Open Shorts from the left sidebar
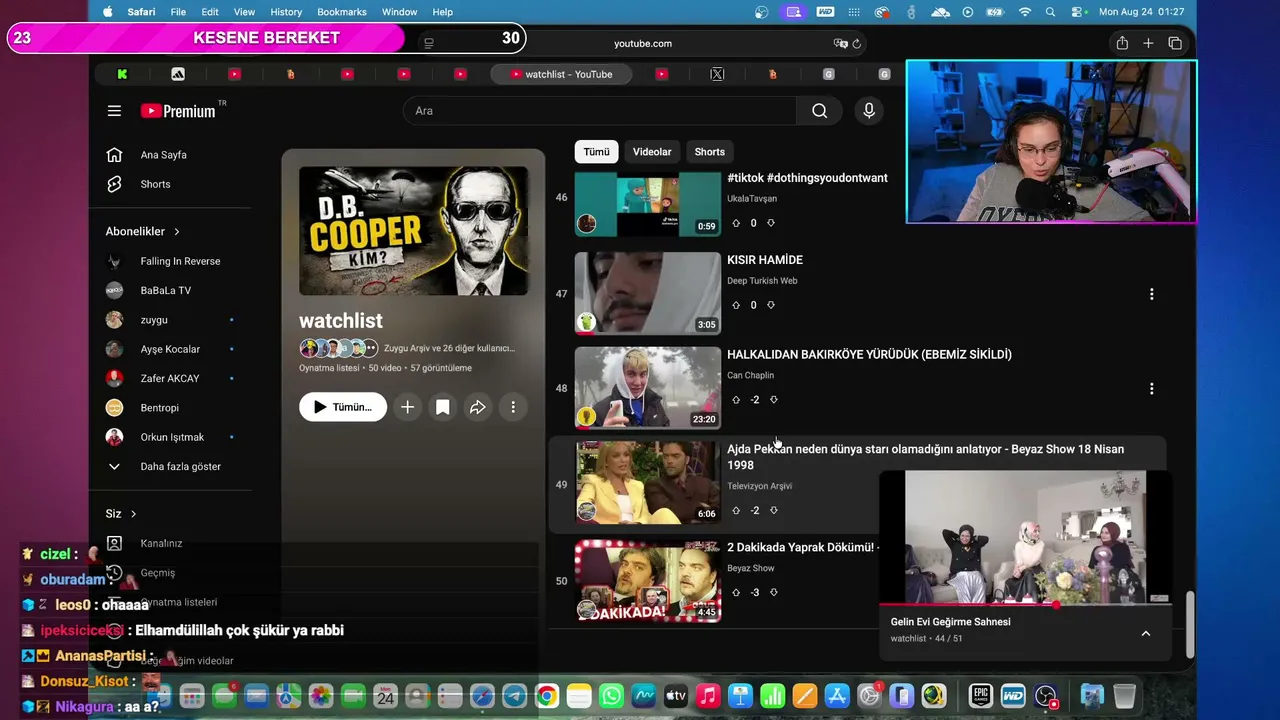Image resolution: width=1280 pixels, height=720 pixels. (x=155, y=184)
